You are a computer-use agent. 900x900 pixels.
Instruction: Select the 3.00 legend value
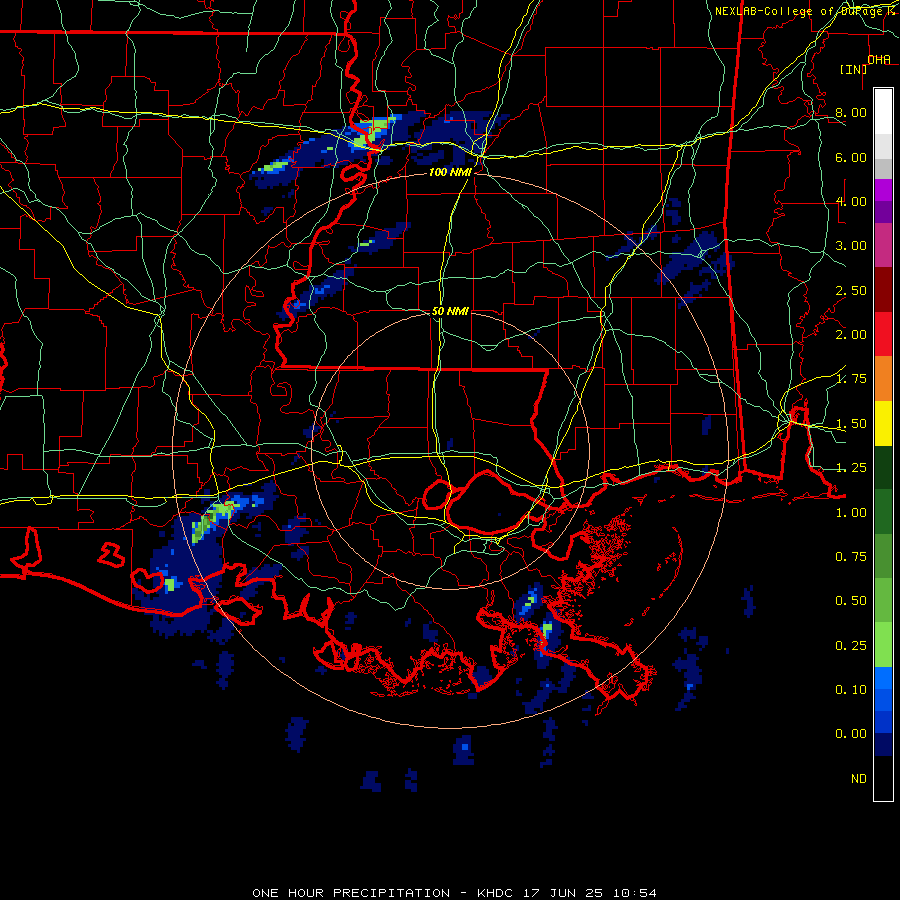tap(851, 246)
